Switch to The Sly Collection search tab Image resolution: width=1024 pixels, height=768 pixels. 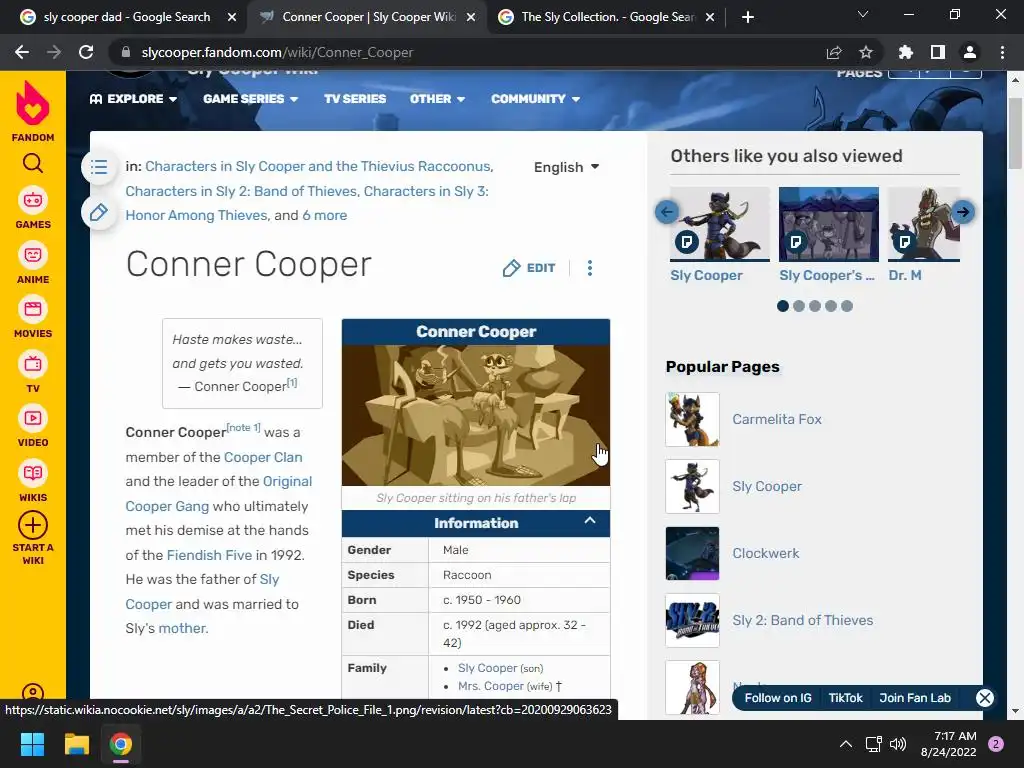point(607,17)
